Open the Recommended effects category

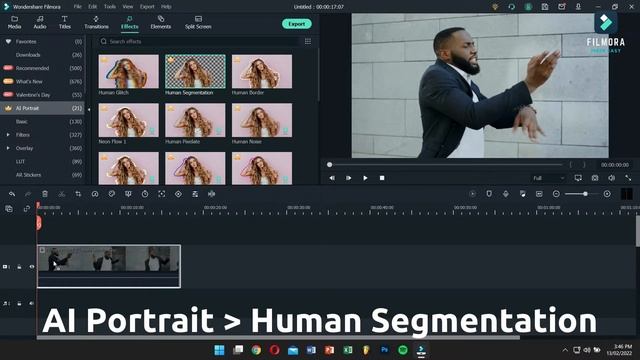tap(42, 68)
